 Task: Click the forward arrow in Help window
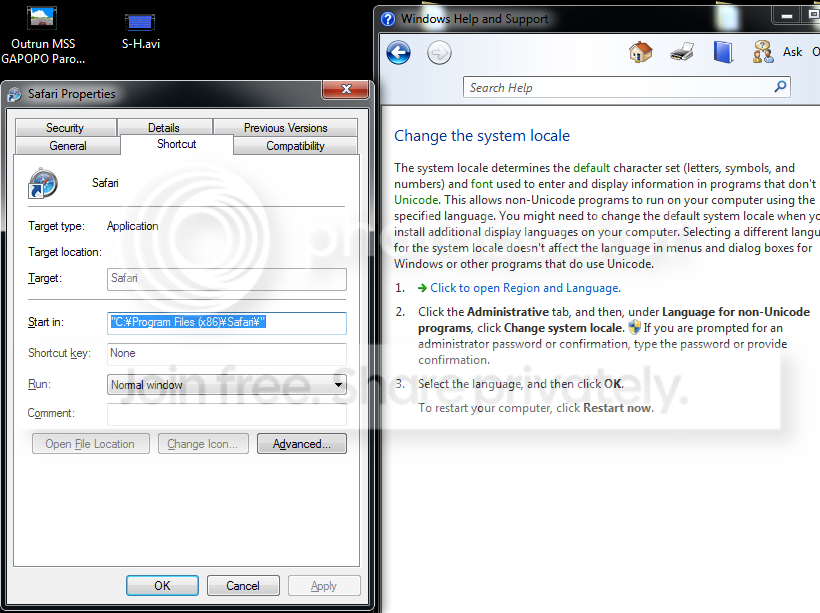[x=439, y=53]
